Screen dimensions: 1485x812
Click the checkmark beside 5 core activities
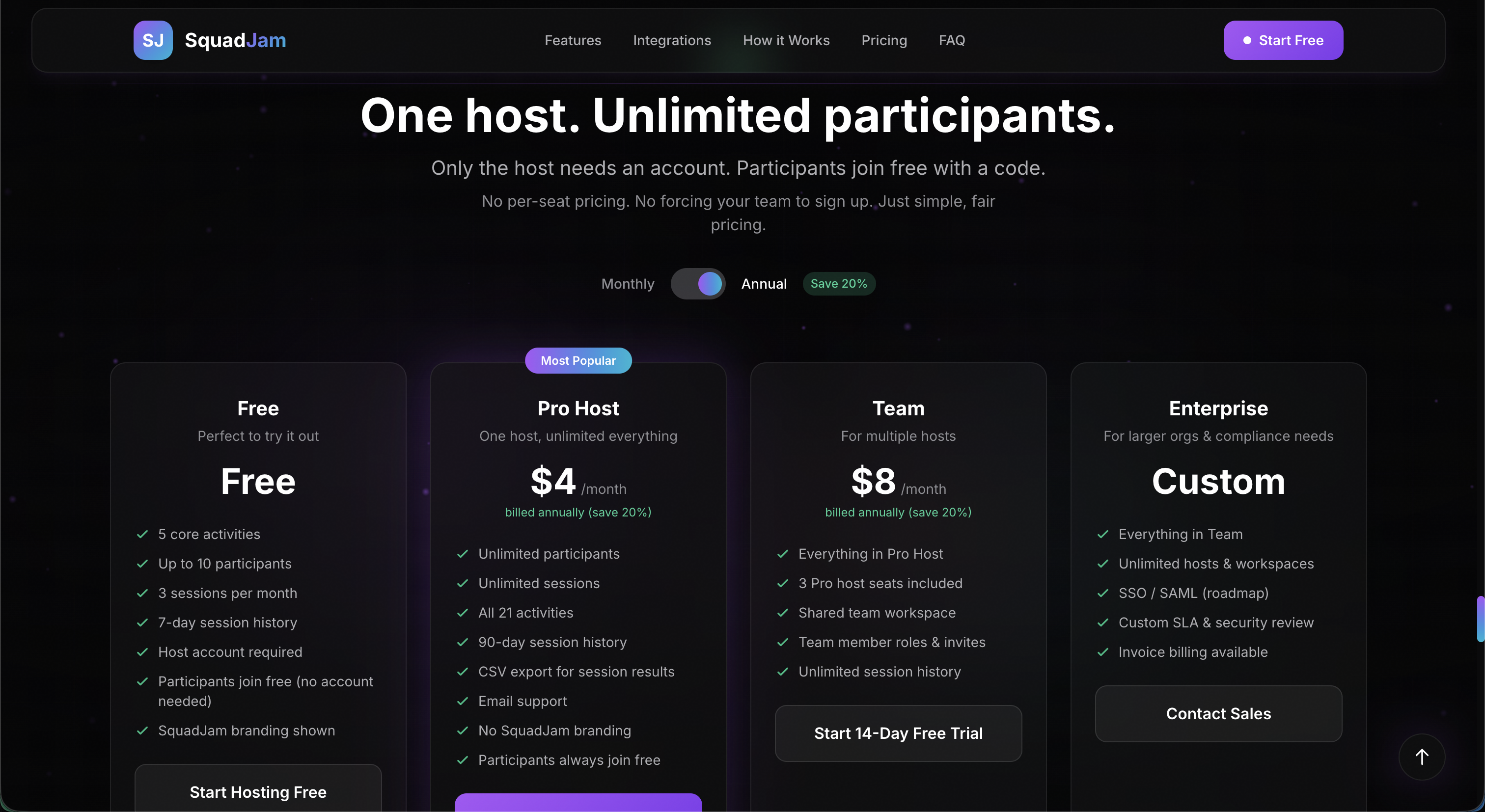[x=142, y=534]
